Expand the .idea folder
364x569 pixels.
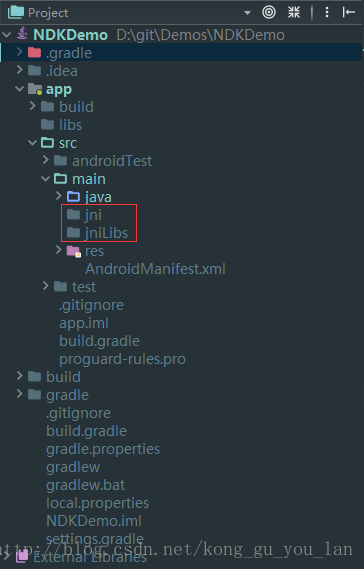[20, 70]
